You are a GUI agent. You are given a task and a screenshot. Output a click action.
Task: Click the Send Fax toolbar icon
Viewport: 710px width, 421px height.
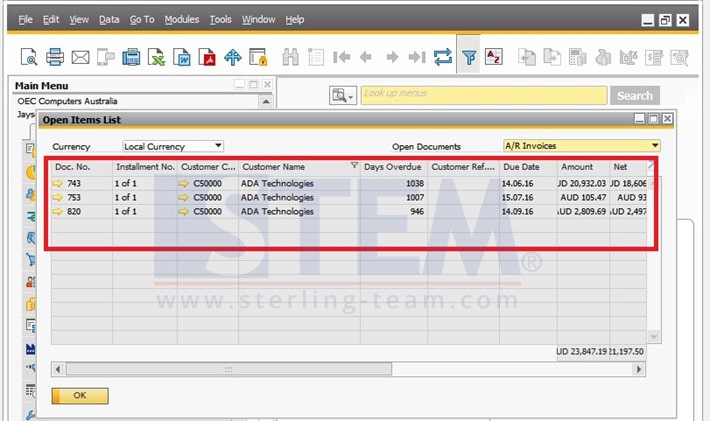[x=106, y=57]
